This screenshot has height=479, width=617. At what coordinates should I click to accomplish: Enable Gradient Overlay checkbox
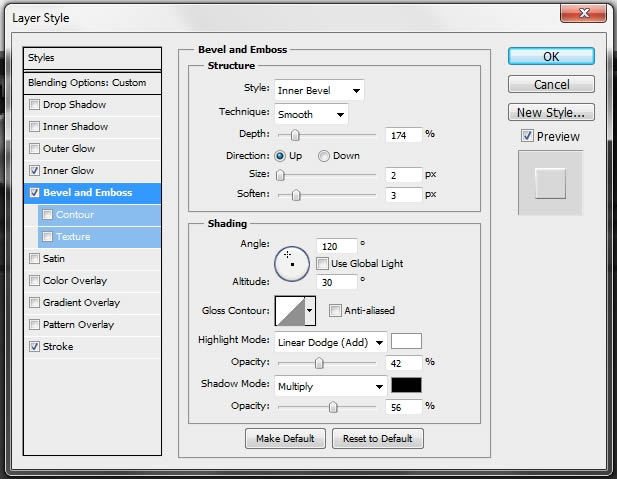pyautogui.click(x=35, y=303)
